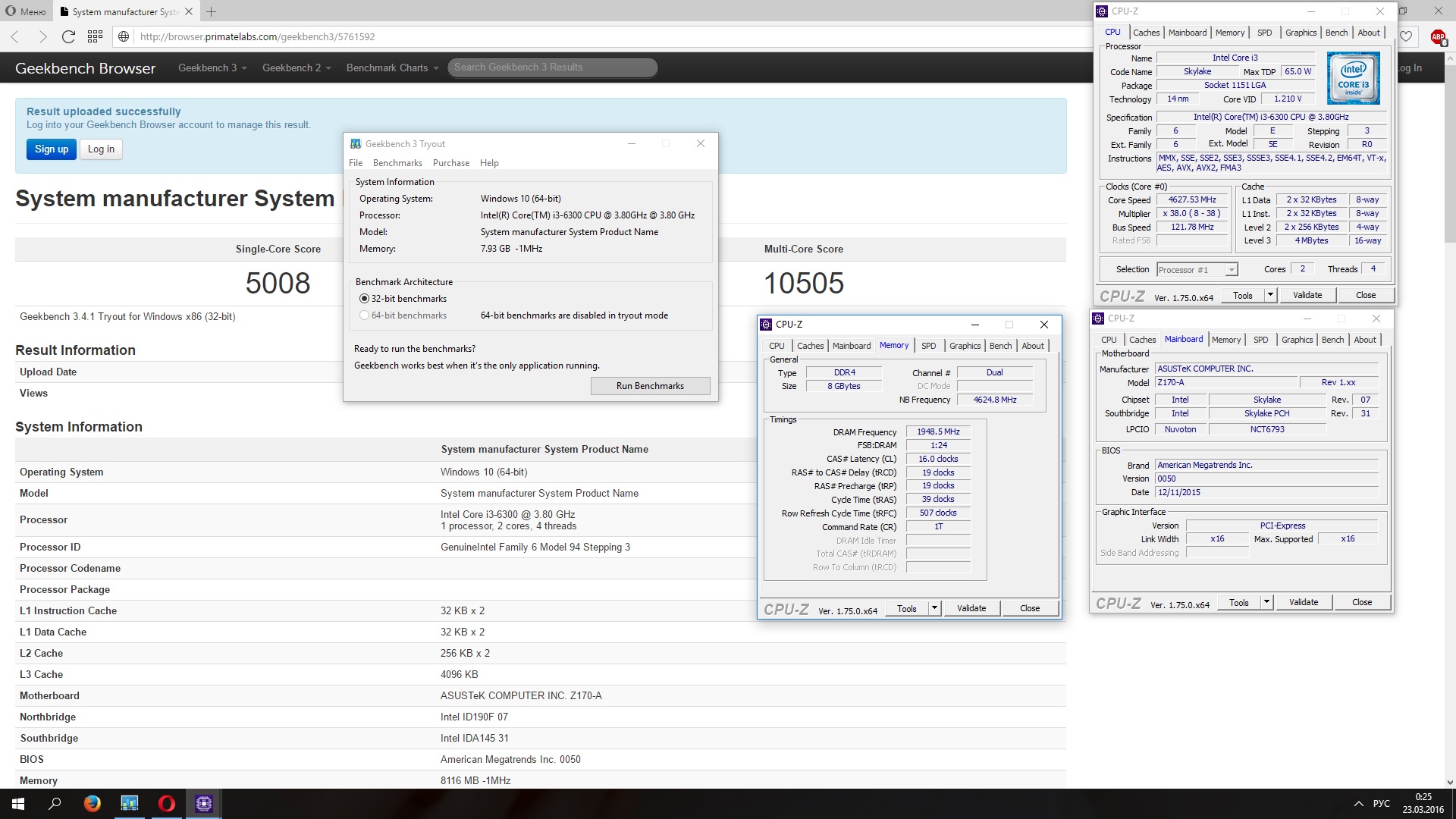Click the page scrollbar down arrow
This screenshot has width=1456, height=819.
pos(1450,782)
